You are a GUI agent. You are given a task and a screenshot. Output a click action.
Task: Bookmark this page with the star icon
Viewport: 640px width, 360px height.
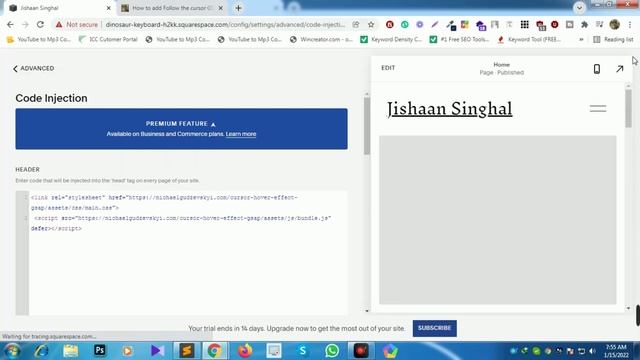point(371,24)
